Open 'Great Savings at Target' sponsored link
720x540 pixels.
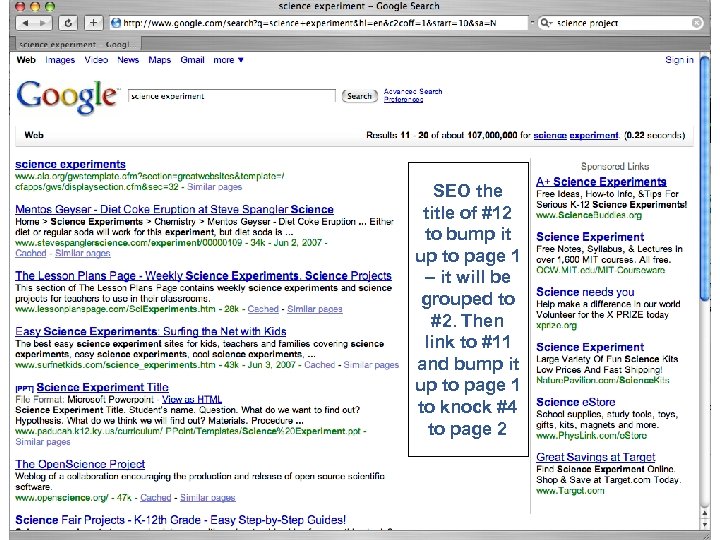click(x=596, y=457)
